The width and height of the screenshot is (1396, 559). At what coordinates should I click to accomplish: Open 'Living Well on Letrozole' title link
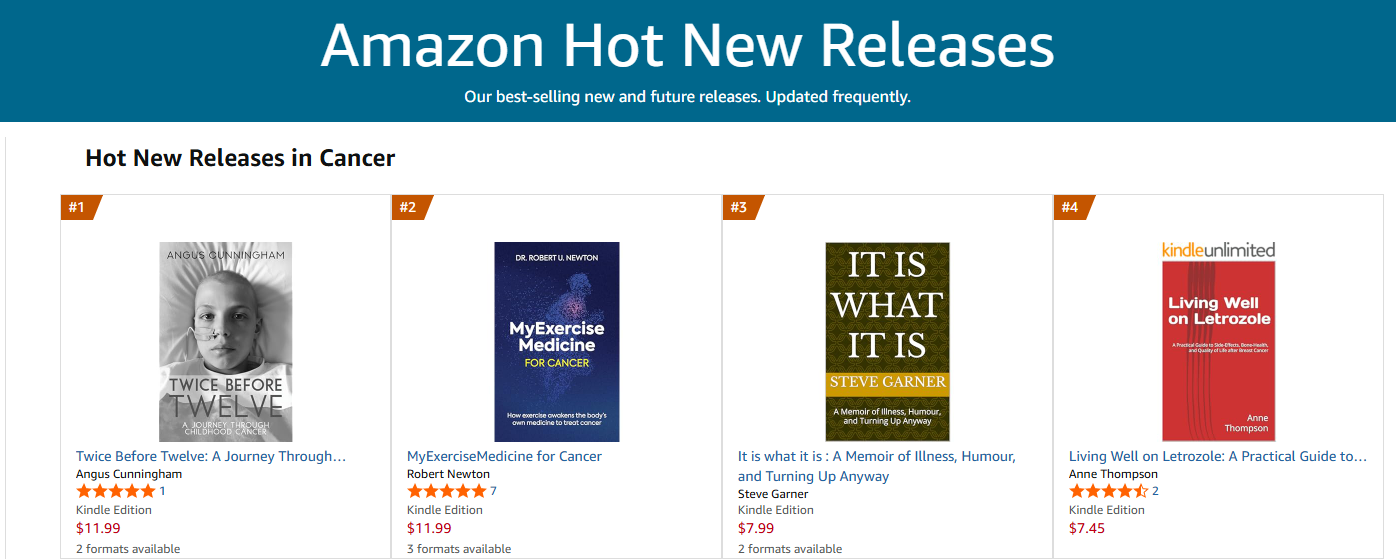point(1217,456)
